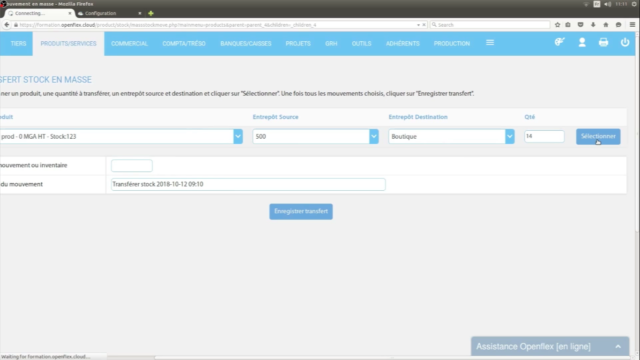Click the Sélectionner button
This screenshot has width=640, height=360.
pos(598,136)
